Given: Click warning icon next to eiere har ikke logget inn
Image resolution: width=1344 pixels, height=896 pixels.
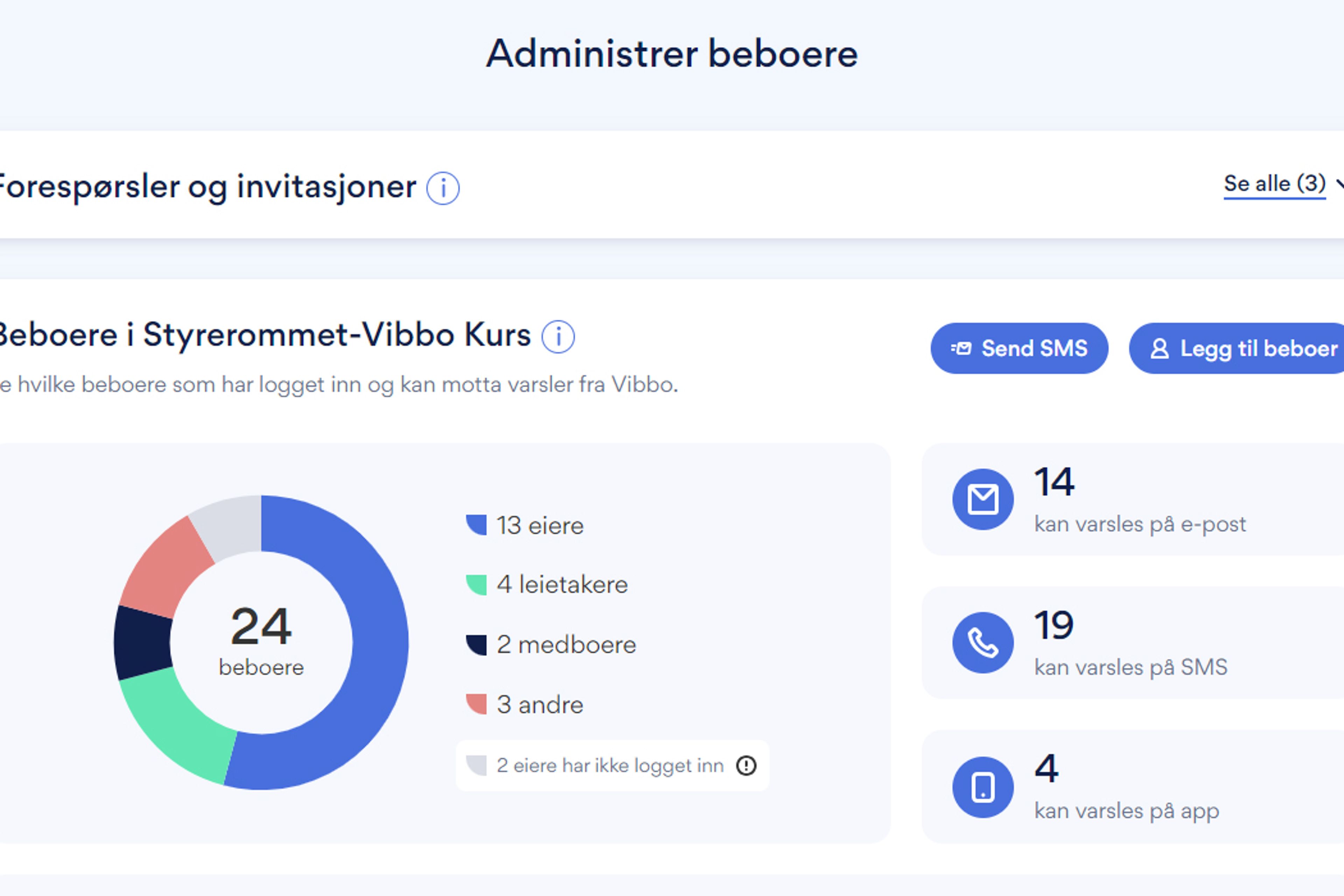Looking at the screenshot, I should pos(746,766).
